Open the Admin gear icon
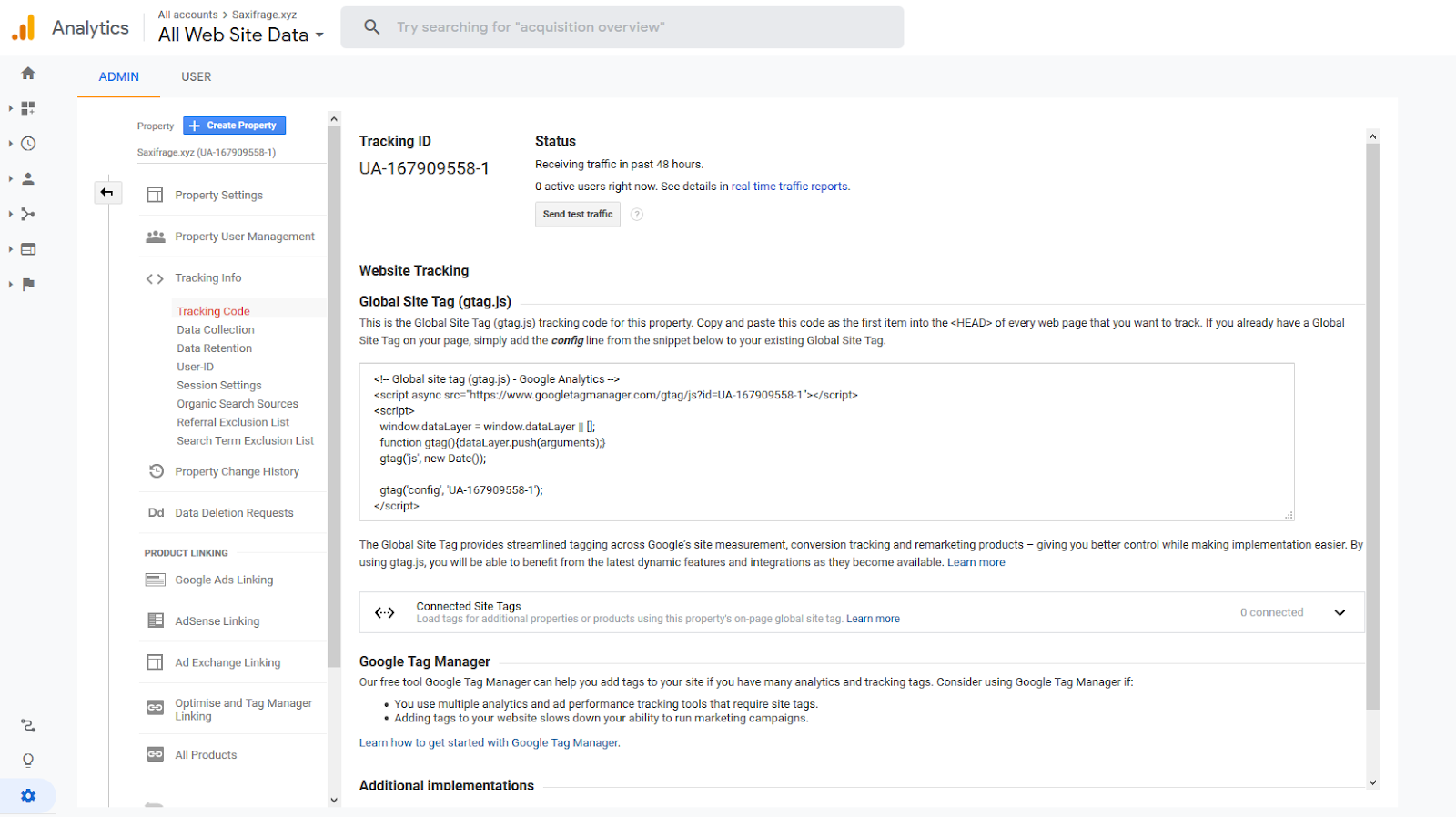Image resolution: width=1456 pixels, height=817 pixels. pos(28,796)
